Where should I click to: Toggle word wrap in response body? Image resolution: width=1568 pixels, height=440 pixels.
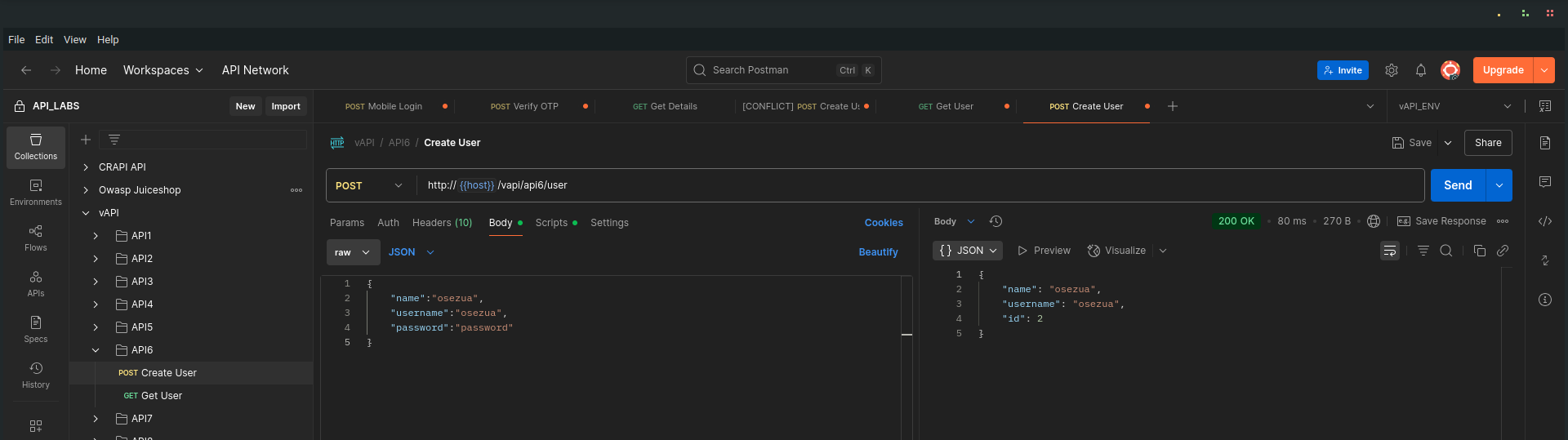pyautogui.click(x=1390, y=251)
